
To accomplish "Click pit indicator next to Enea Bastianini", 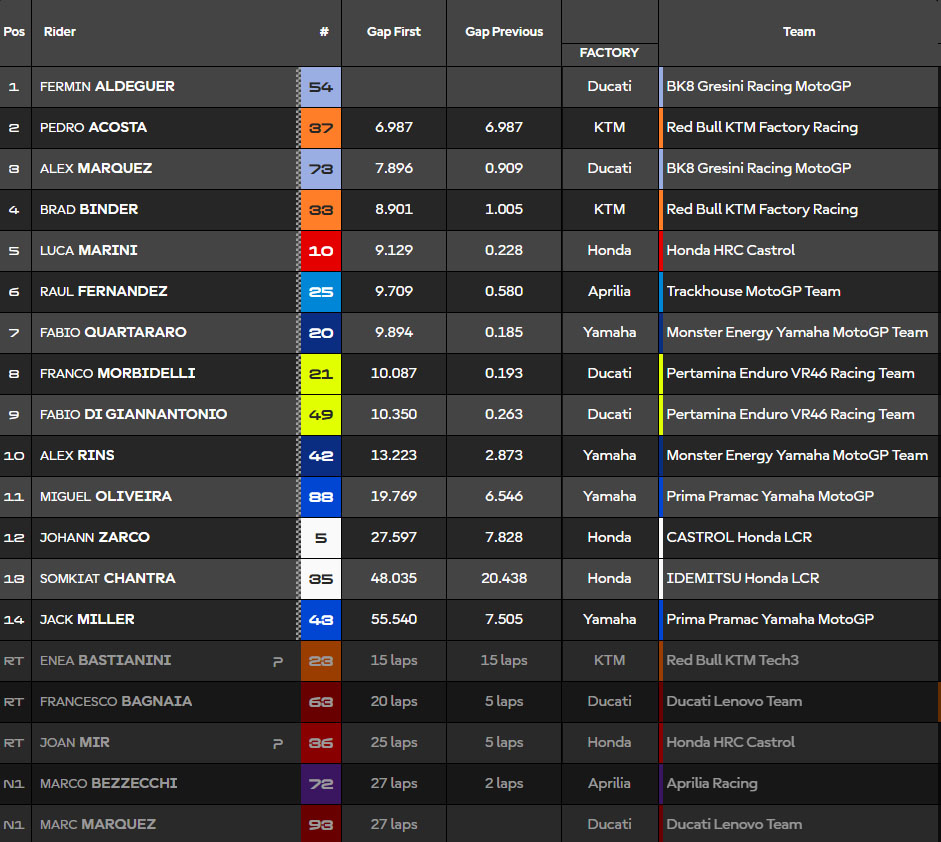I will [x=278, y=662].
